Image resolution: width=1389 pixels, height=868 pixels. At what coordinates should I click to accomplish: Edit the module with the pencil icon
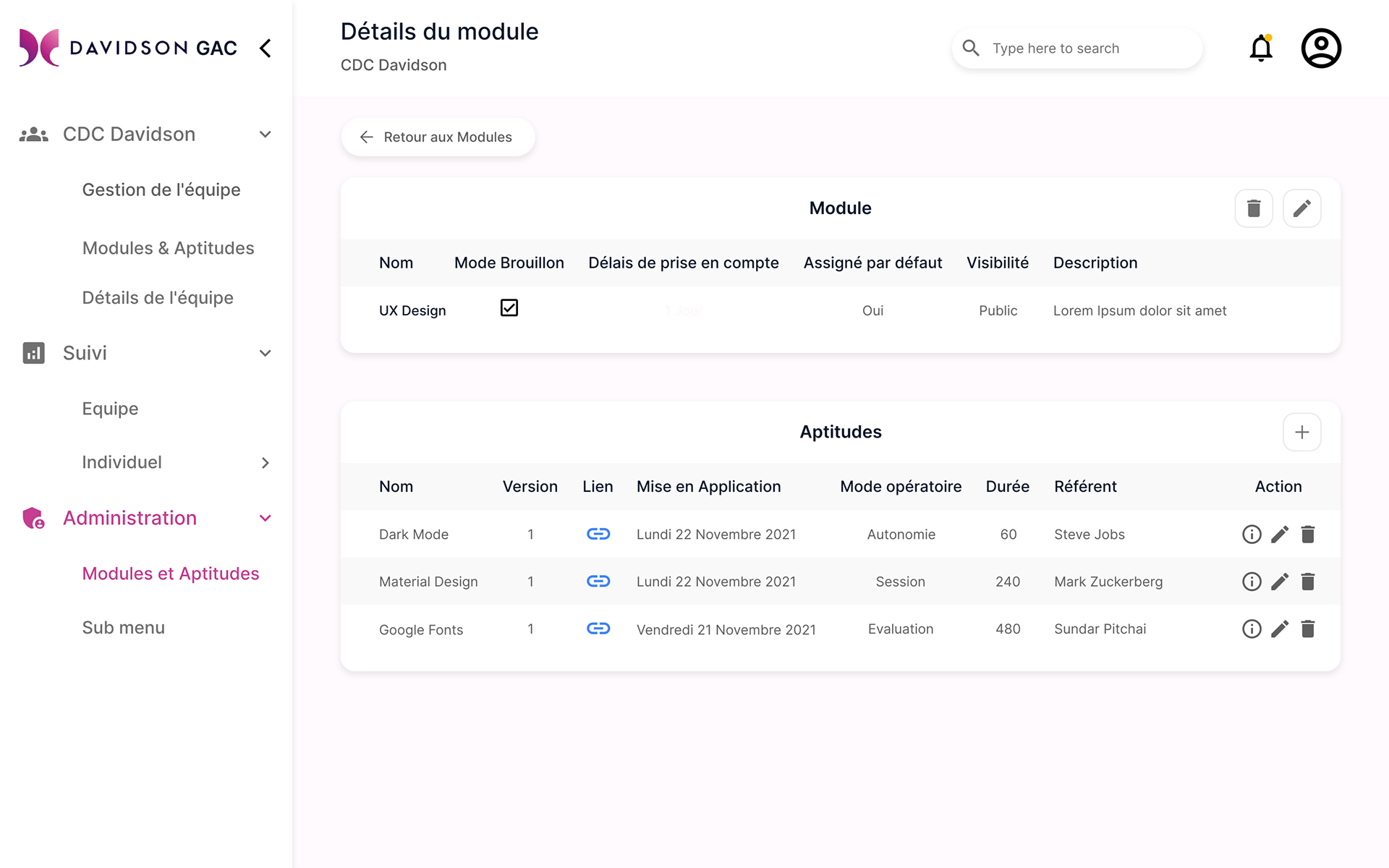coord(1301,208)
